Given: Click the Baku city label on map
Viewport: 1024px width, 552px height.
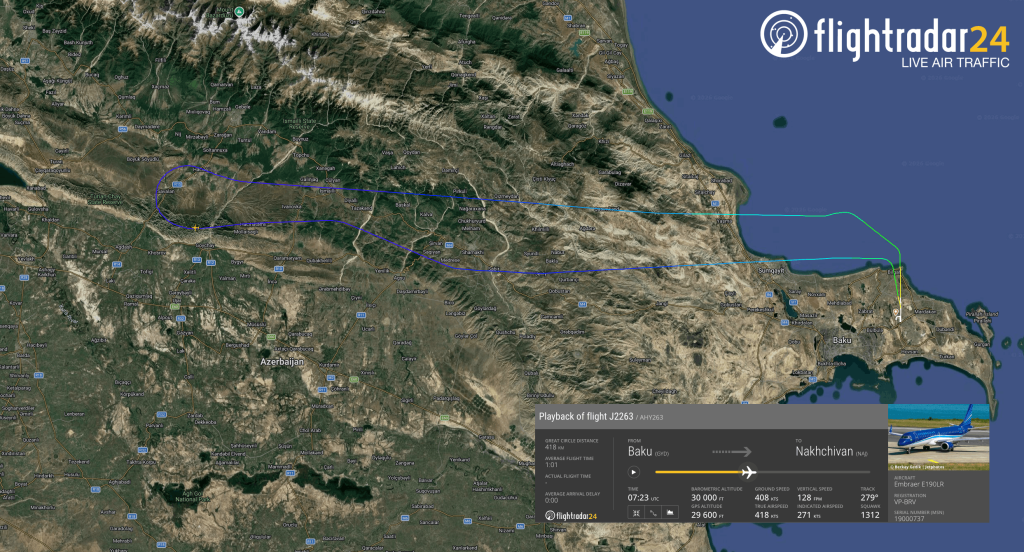Looking at the screenshot, I should [840, 341].
